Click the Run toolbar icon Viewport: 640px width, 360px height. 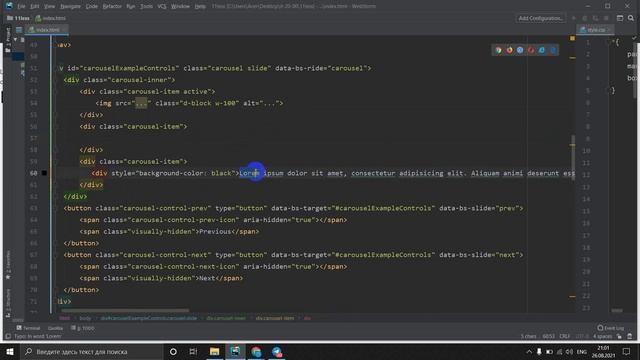click(x=573, y=18)
